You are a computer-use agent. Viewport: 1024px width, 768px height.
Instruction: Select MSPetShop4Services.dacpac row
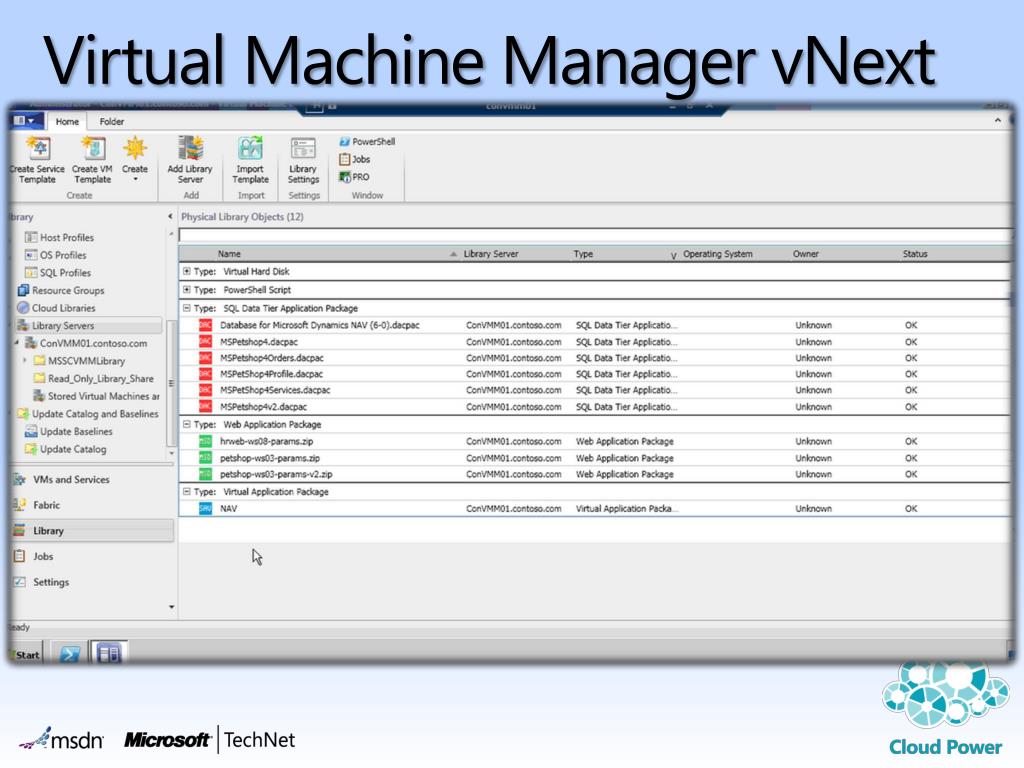594,390
